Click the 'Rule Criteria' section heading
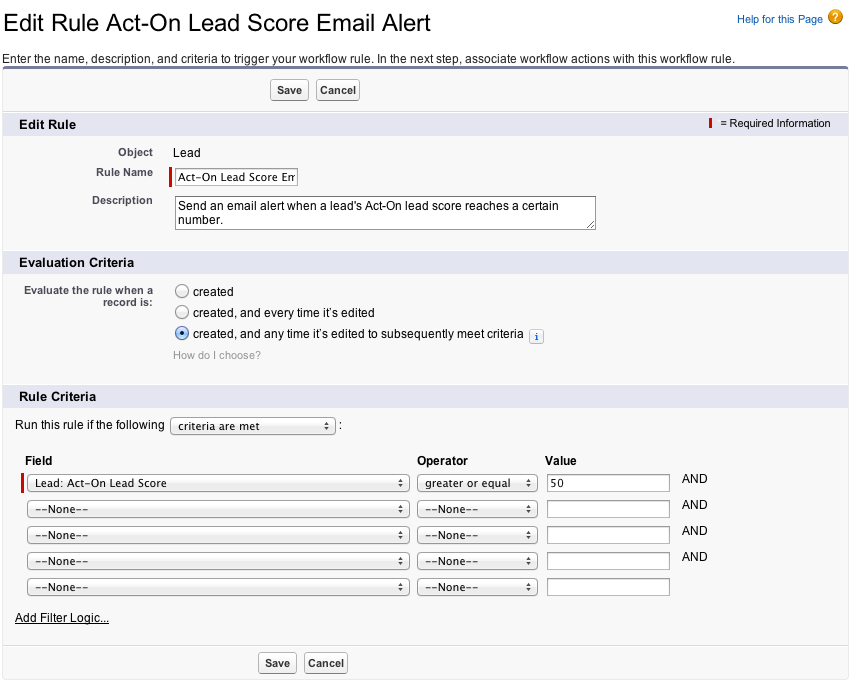The image size is (854, 684). point(58,396)
